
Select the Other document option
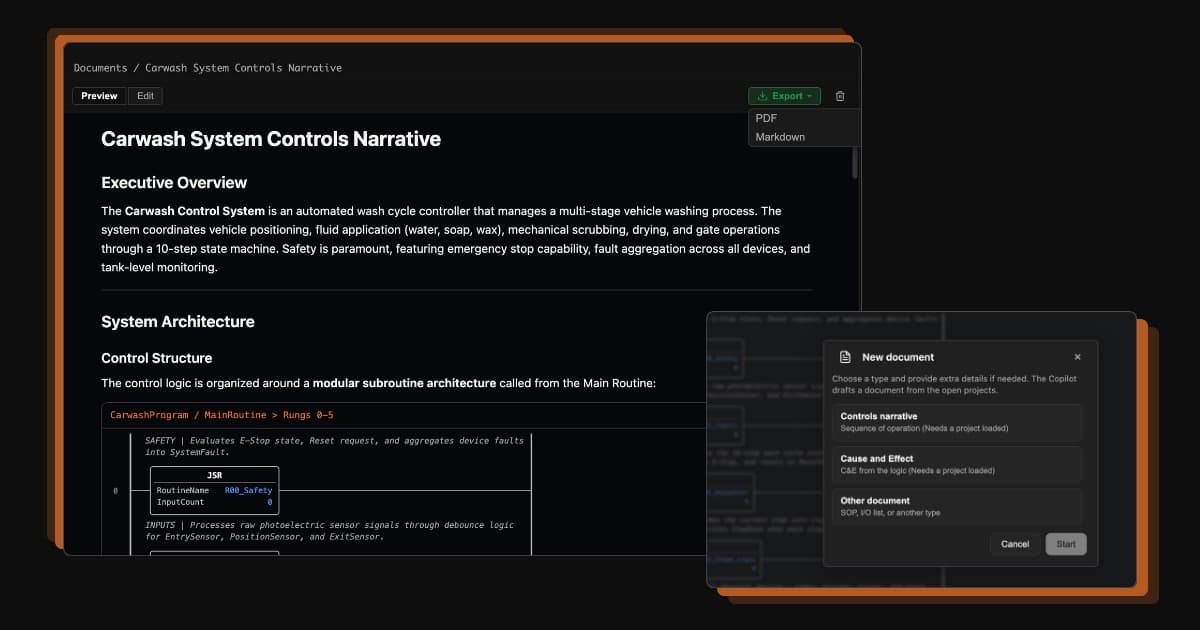(x=957, y=506)
